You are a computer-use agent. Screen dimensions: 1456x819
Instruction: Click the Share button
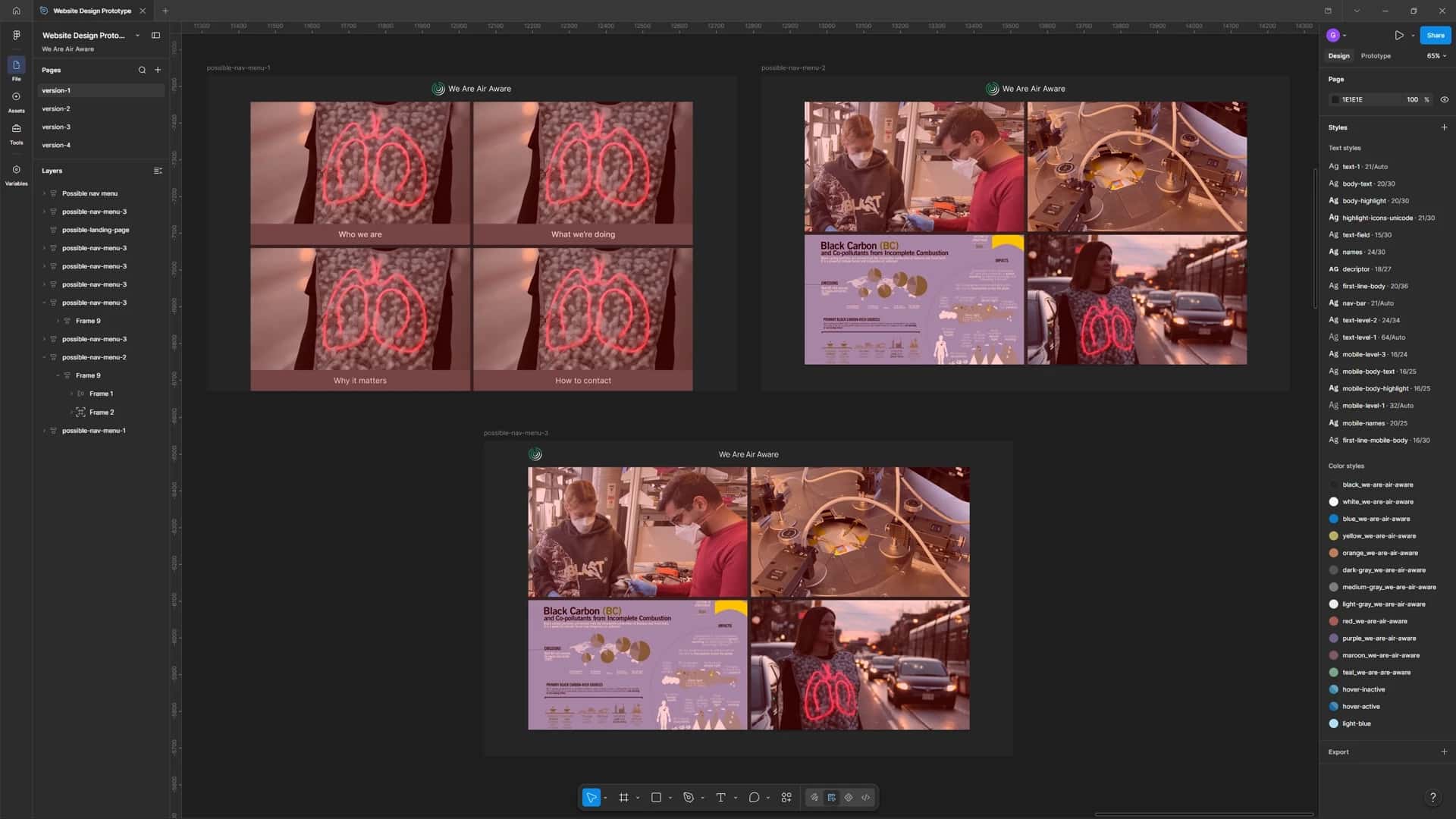tap(1436, 35)
